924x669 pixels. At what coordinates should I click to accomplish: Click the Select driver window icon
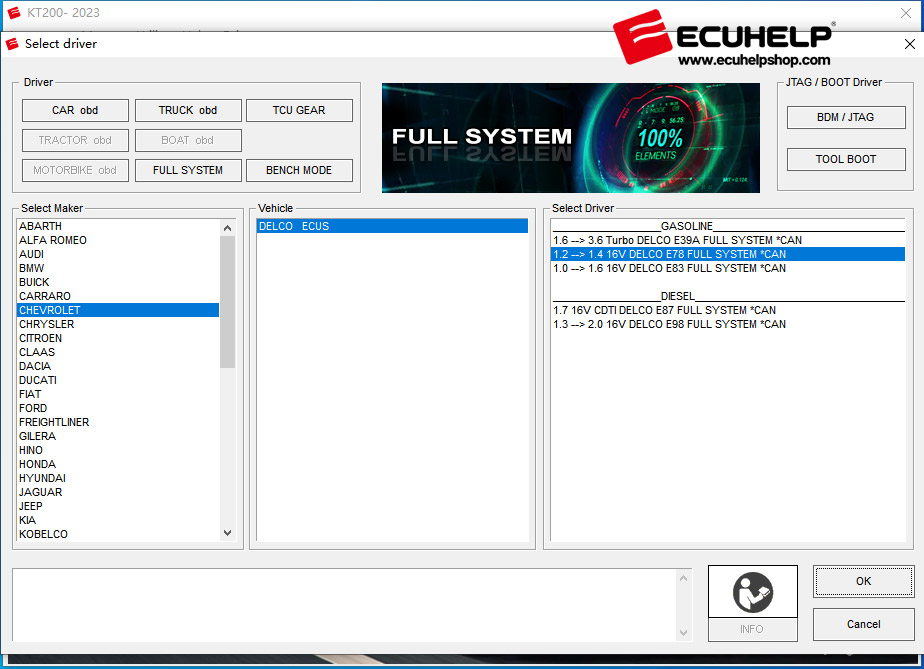pos(12,44)
